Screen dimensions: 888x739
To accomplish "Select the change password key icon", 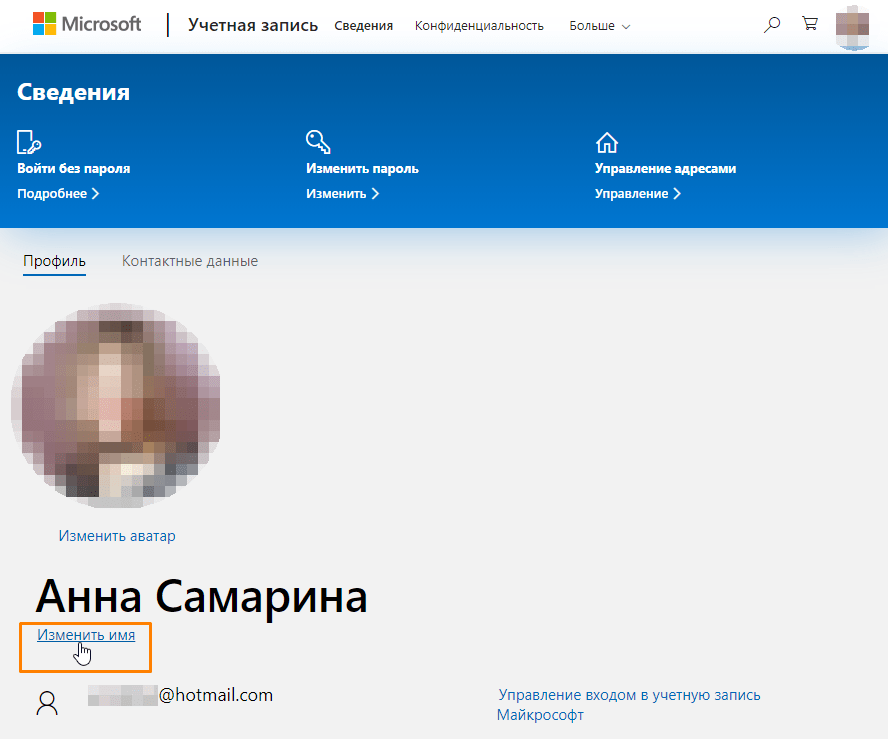I will pyautogui.click(x=317, y=141).
